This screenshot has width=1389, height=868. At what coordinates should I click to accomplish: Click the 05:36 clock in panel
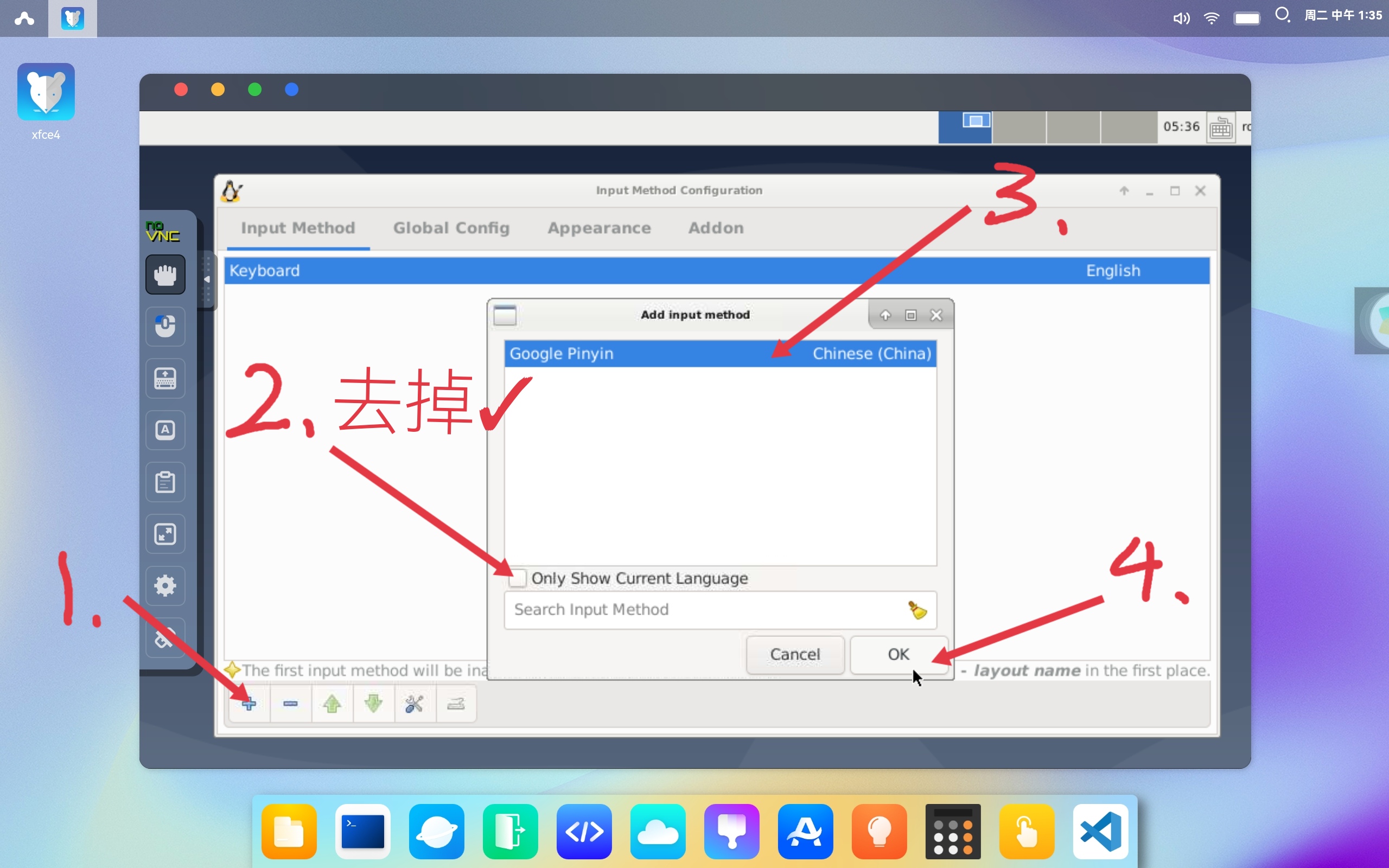[x=1181, y=127]
